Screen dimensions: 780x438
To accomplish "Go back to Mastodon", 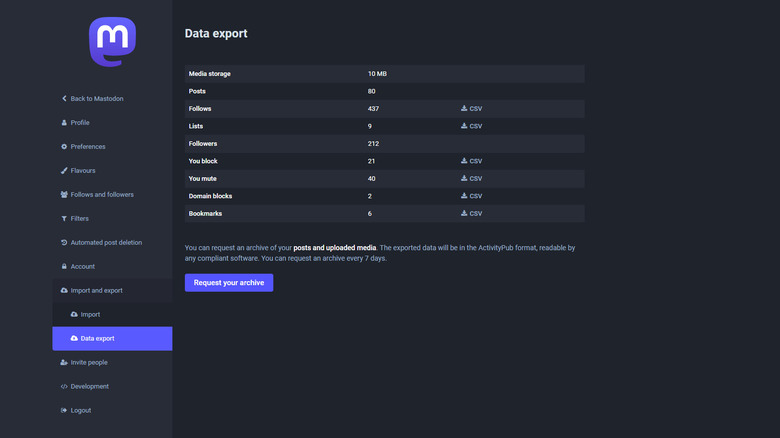I will (x=112, y=99).
